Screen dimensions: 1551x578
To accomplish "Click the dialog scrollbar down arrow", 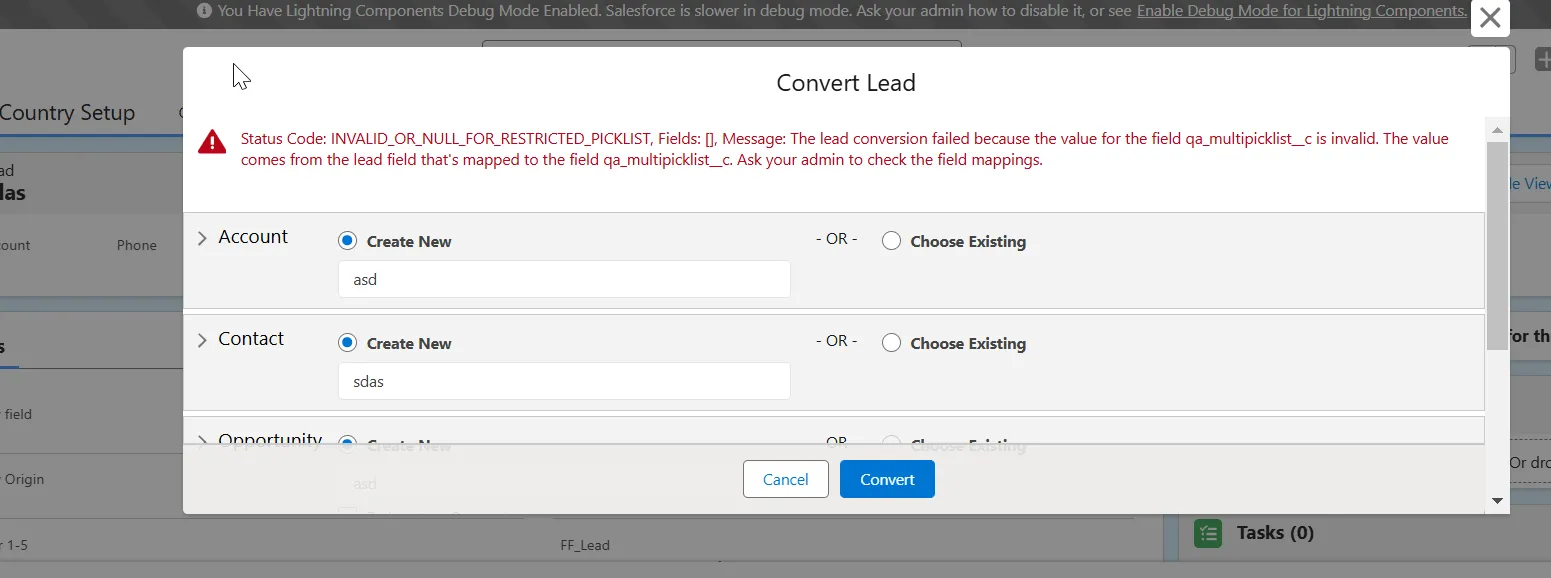I will point(1497,500).
